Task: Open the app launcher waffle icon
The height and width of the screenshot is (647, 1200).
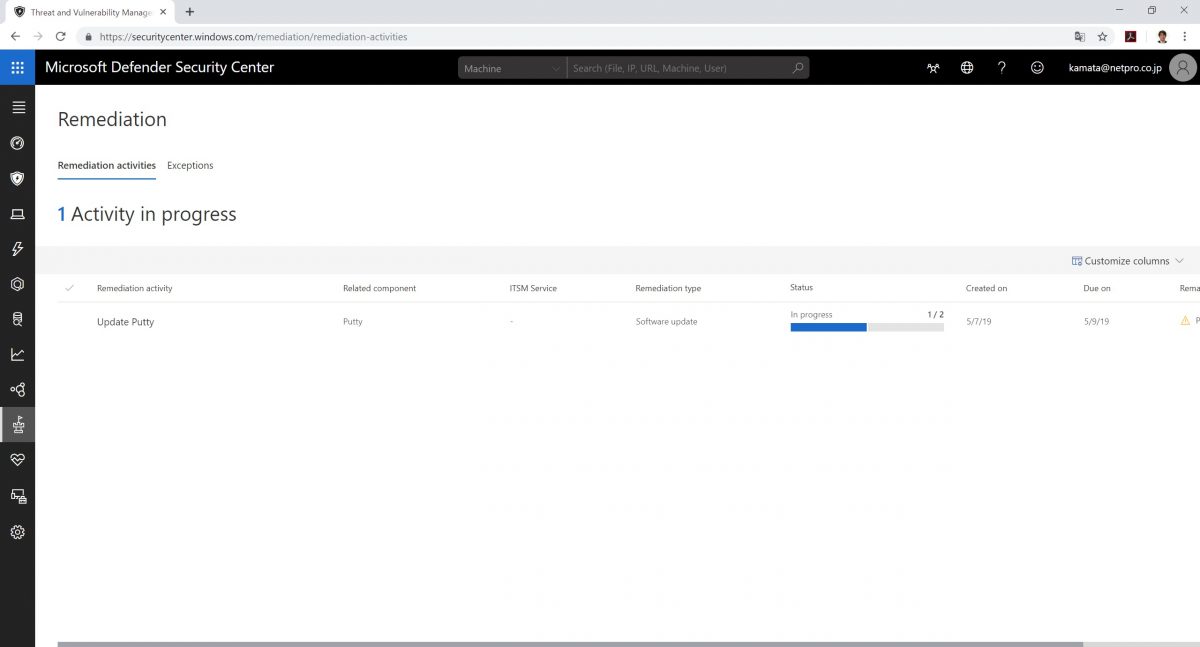Action: click(17, 68)
